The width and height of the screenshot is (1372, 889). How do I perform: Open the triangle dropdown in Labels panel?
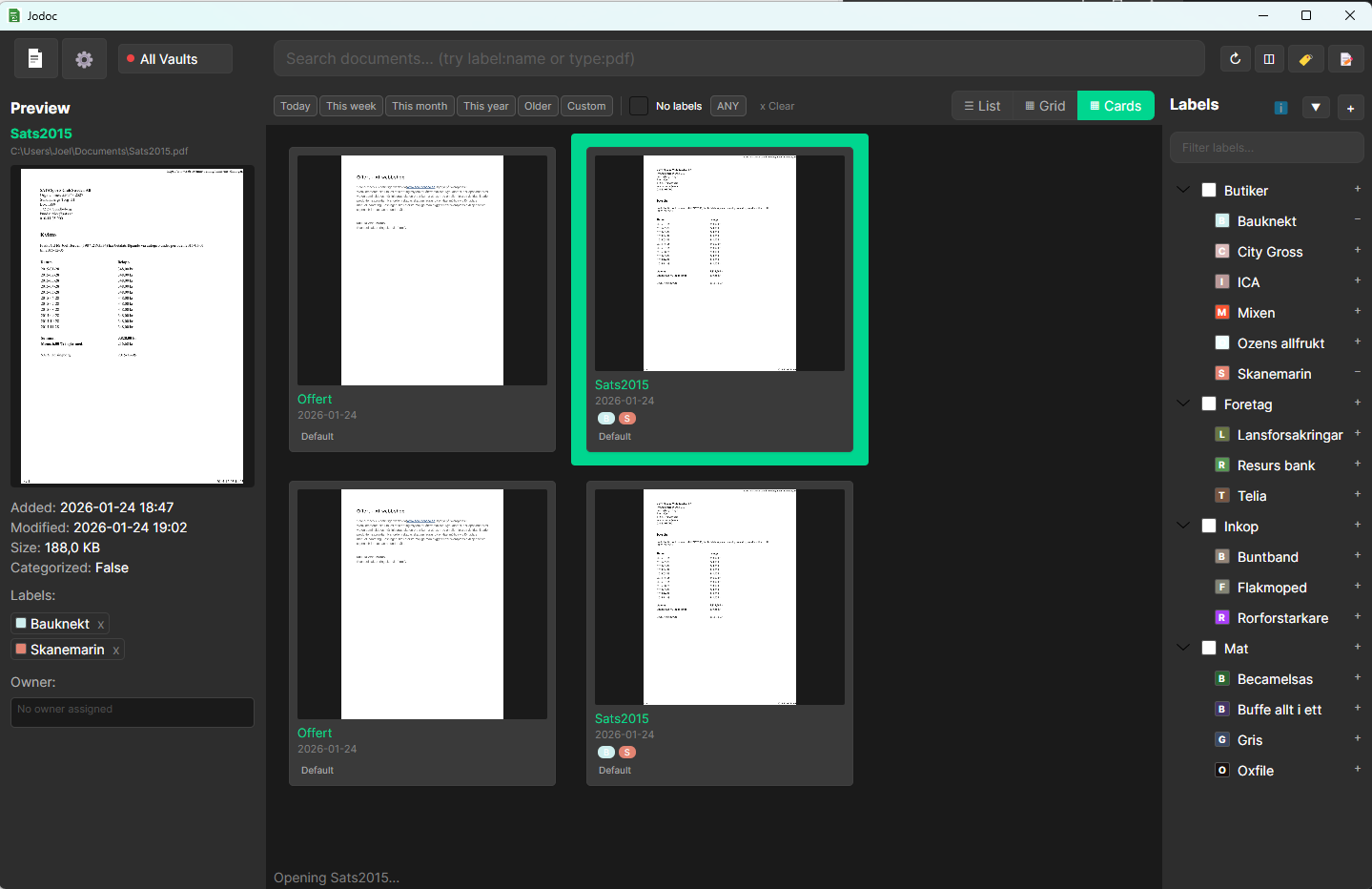point(1316,108)
